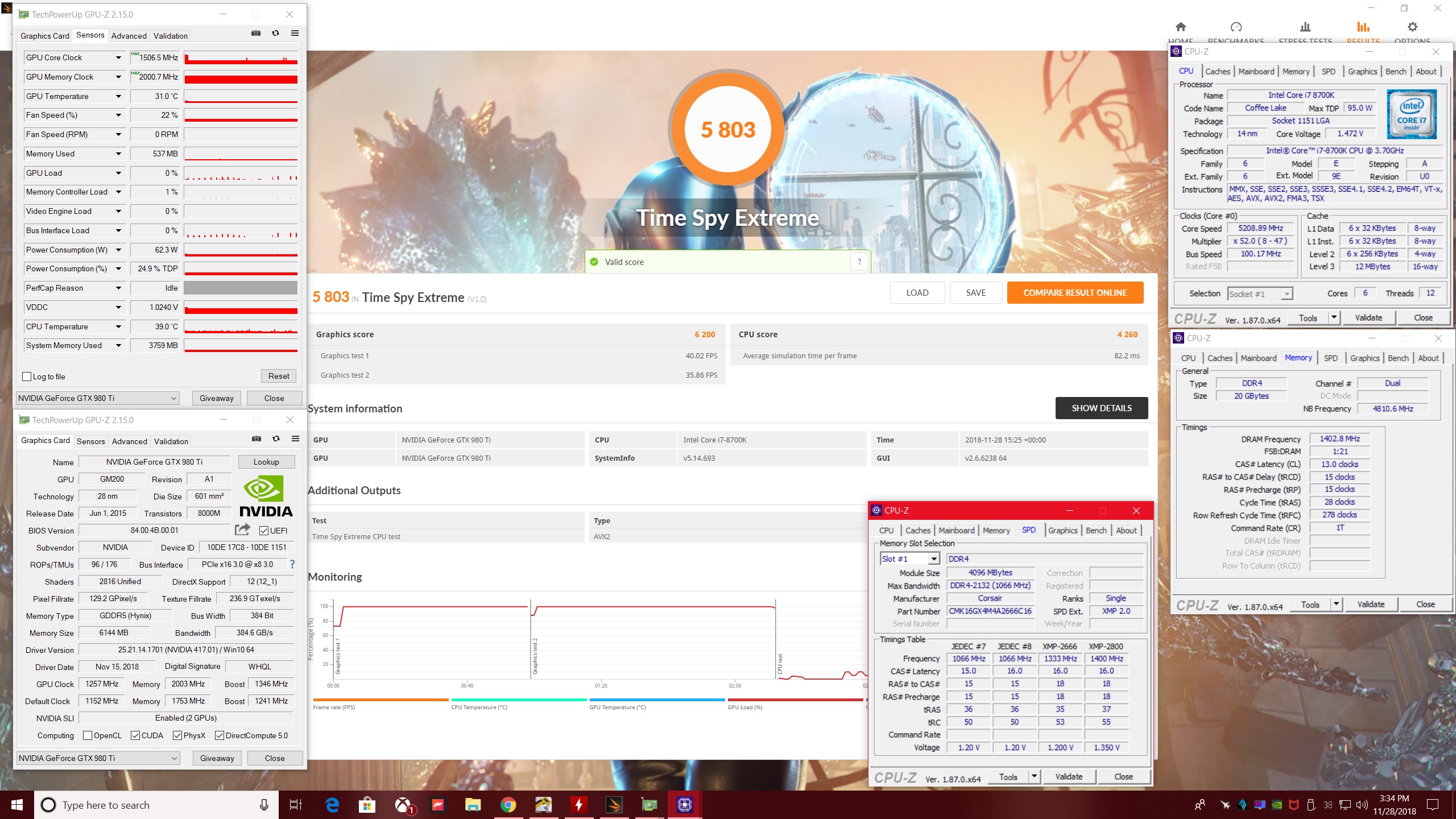The height and width of the screenshot is (819, 1456).
Task: Click the COMPARE RESULT ONLINE button
Action: coord(1075,292)
